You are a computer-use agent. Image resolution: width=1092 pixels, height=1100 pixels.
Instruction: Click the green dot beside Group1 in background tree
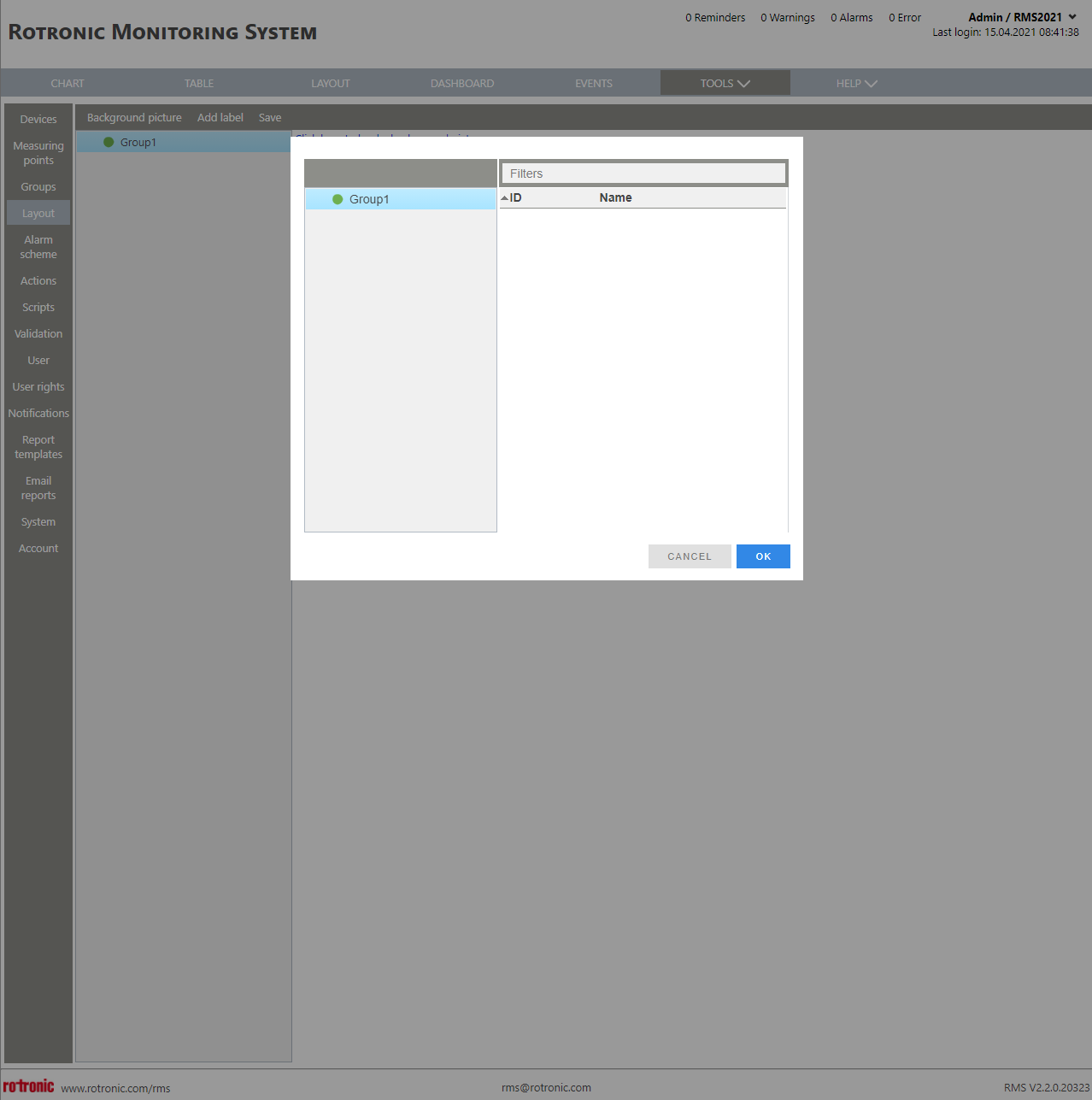[x=109, y=142]
